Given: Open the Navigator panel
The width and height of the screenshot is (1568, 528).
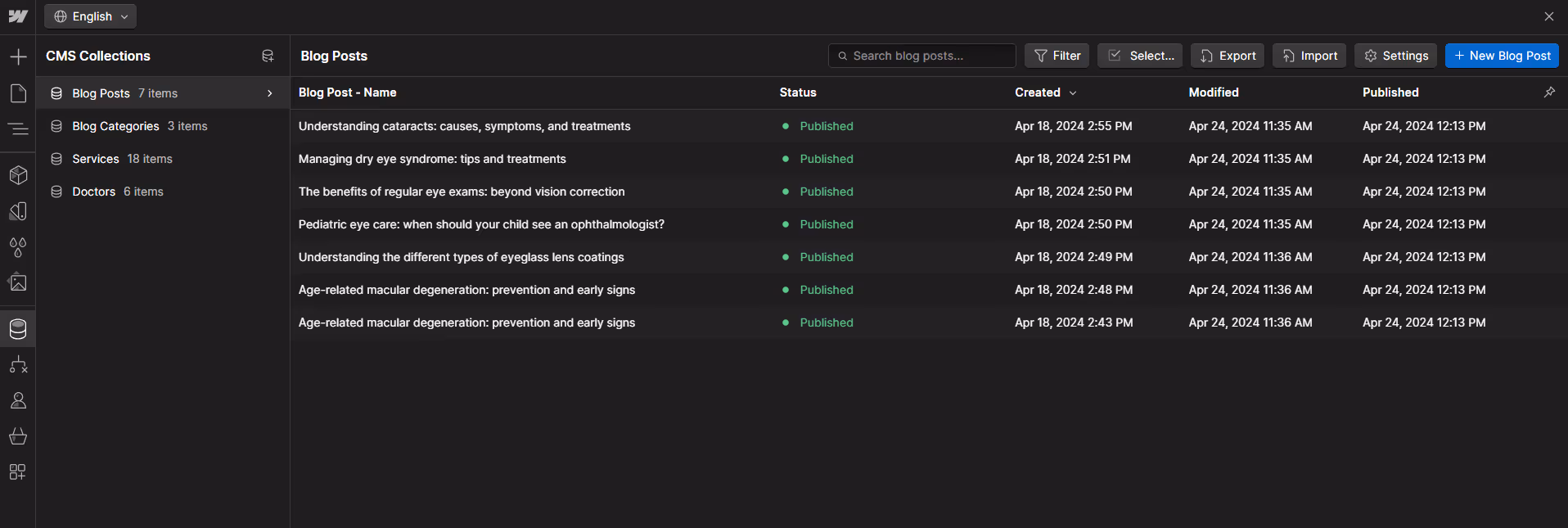Looking at the screenshot, I should pyautogui.click(x=18, y=129).
